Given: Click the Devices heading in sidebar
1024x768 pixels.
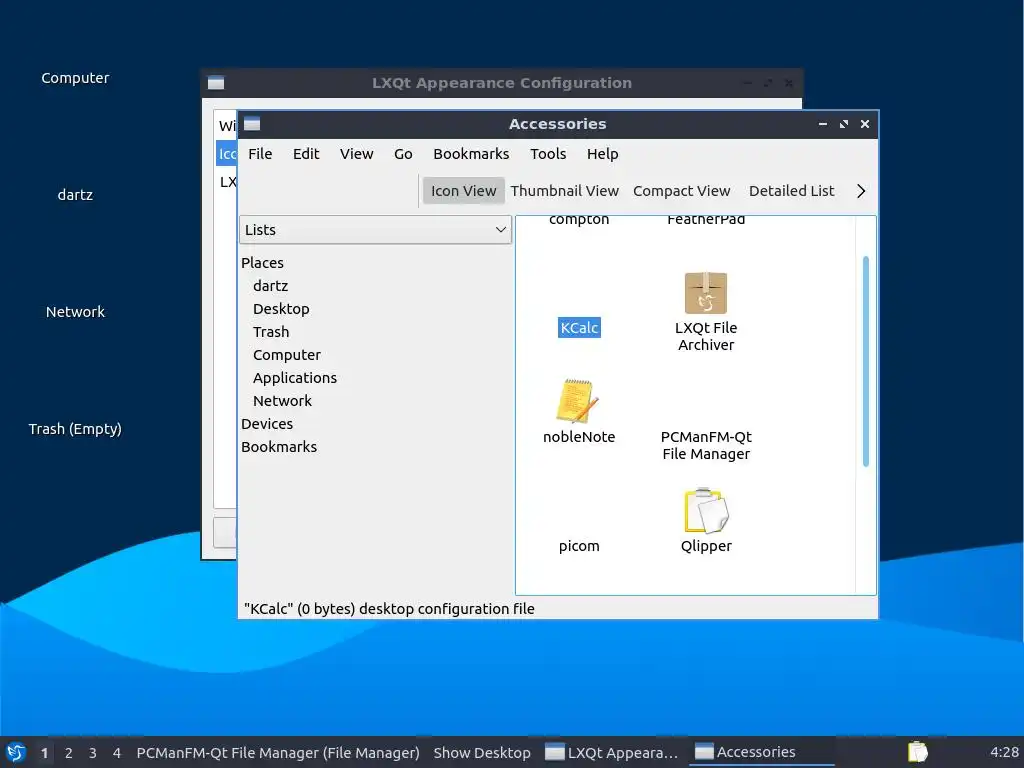Looking at the screenshot, I should [266, 424].
